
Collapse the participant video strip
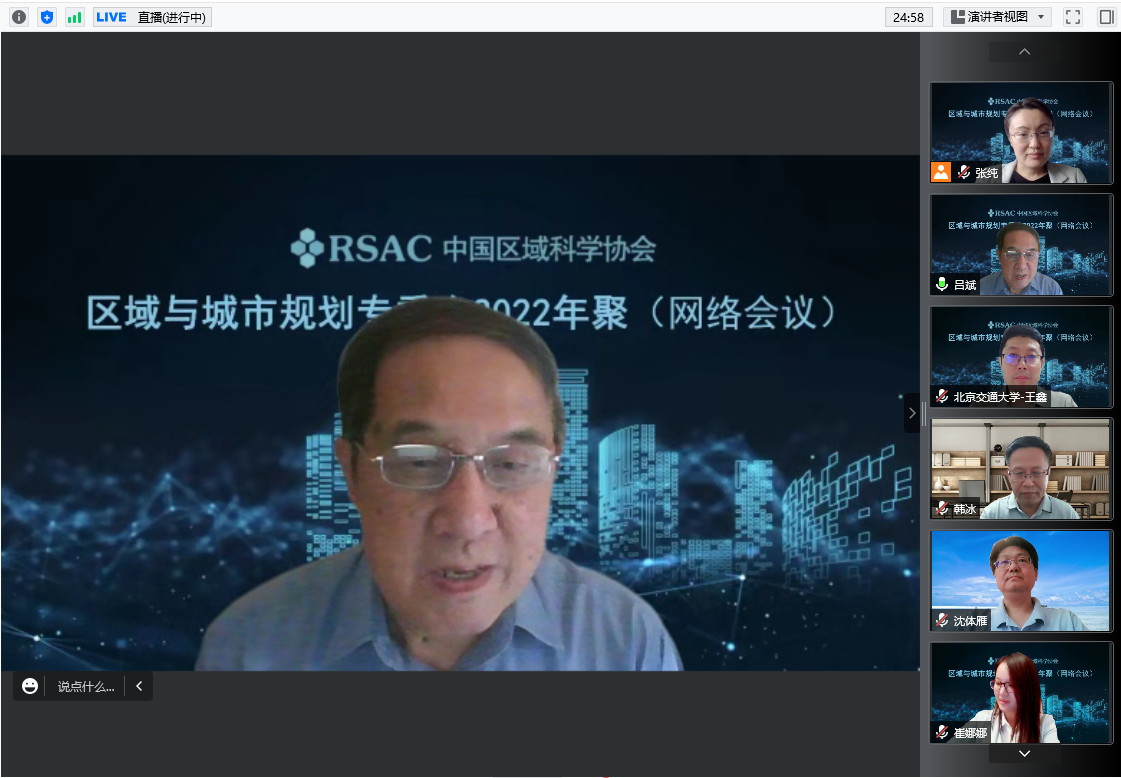point(911,412)
